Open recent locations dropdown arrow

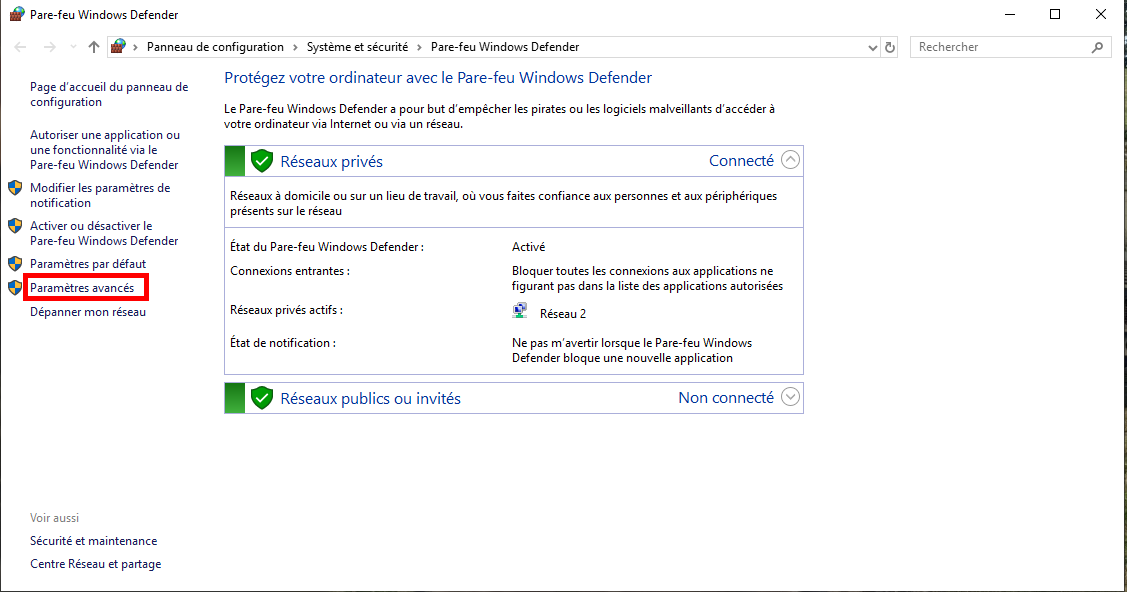tap(73, 47)
